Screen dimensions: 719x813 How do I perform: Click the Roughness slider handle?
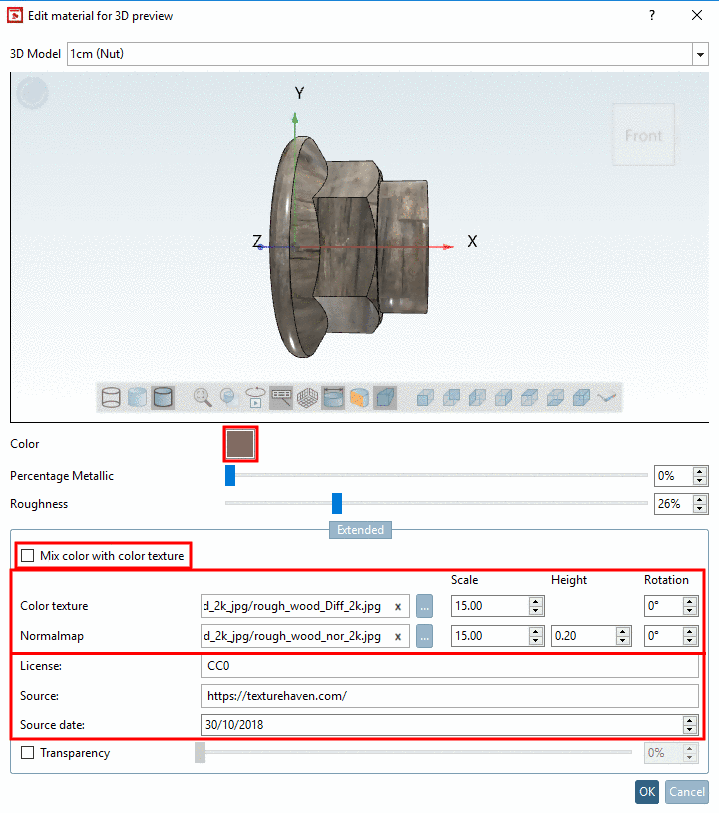pyautogui.click(x=337, y=504)
